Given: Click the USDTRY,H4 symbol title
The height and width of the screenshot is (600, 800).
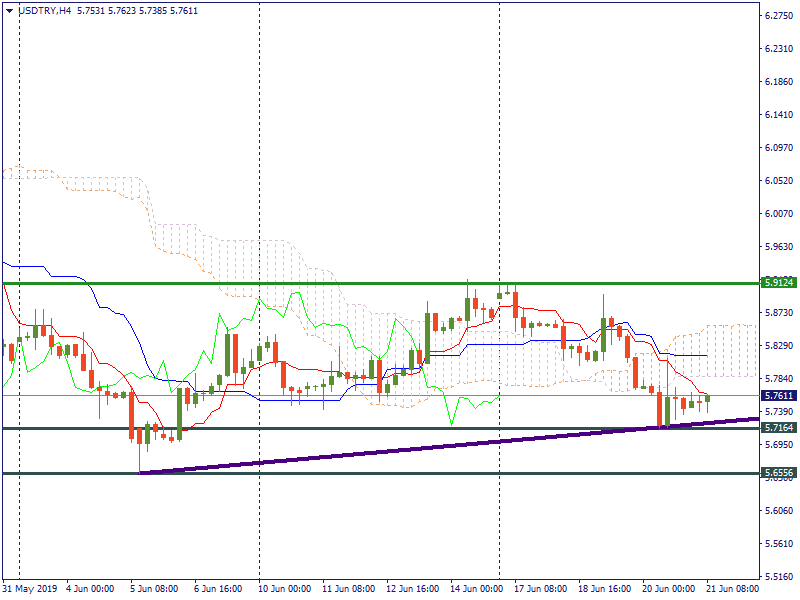Looking at the screenshot, I should [44, 10].
